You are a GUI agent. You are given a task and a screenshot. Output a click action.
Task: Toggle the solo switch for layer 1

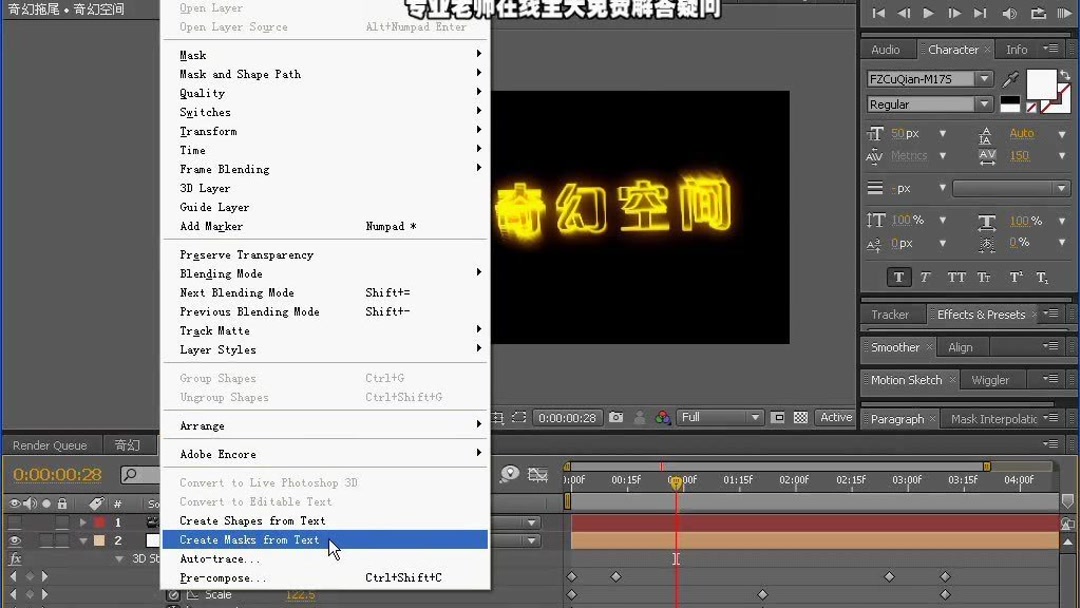[46, 522]
